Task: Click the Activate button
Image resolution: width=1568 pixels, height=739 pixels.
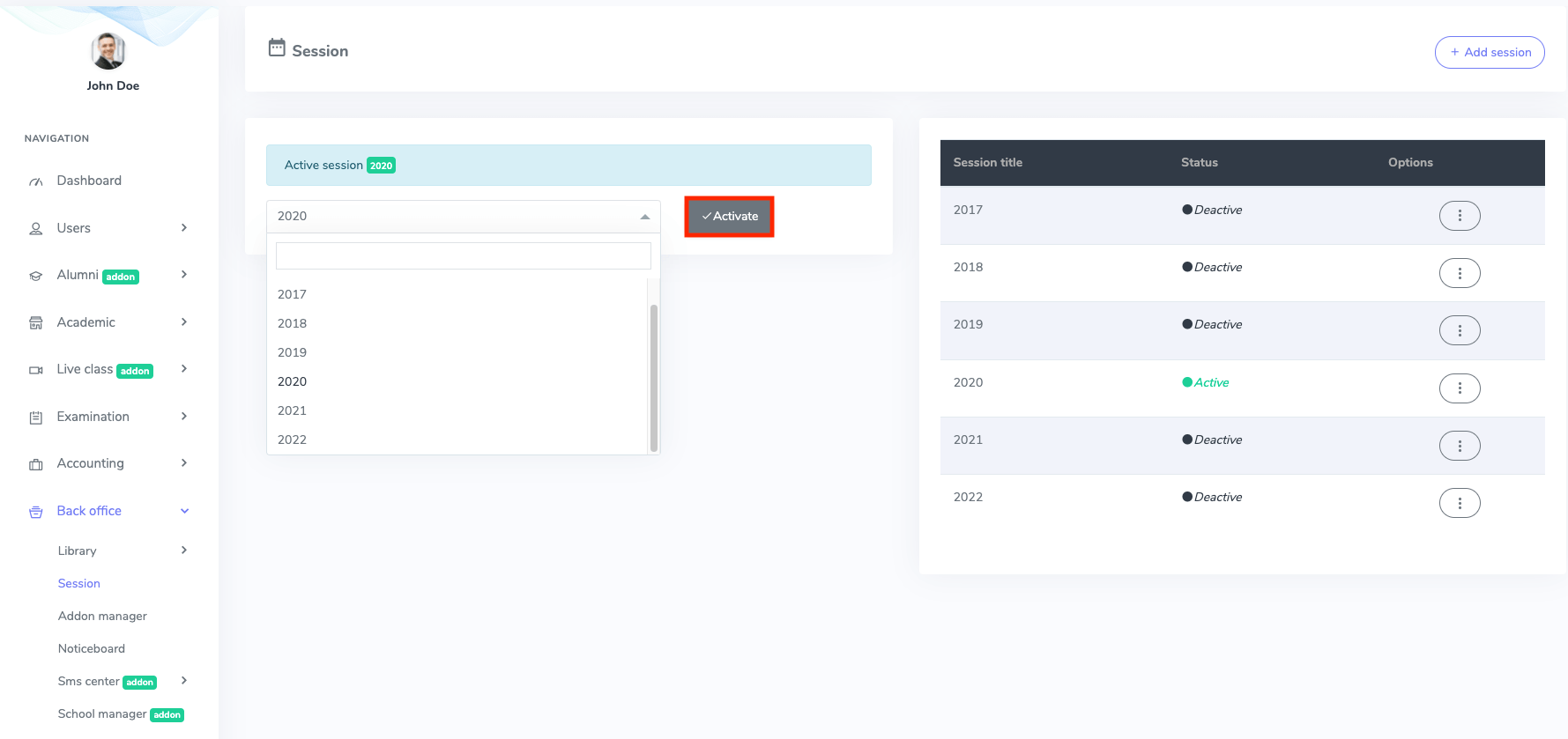Action: point(729,217)
